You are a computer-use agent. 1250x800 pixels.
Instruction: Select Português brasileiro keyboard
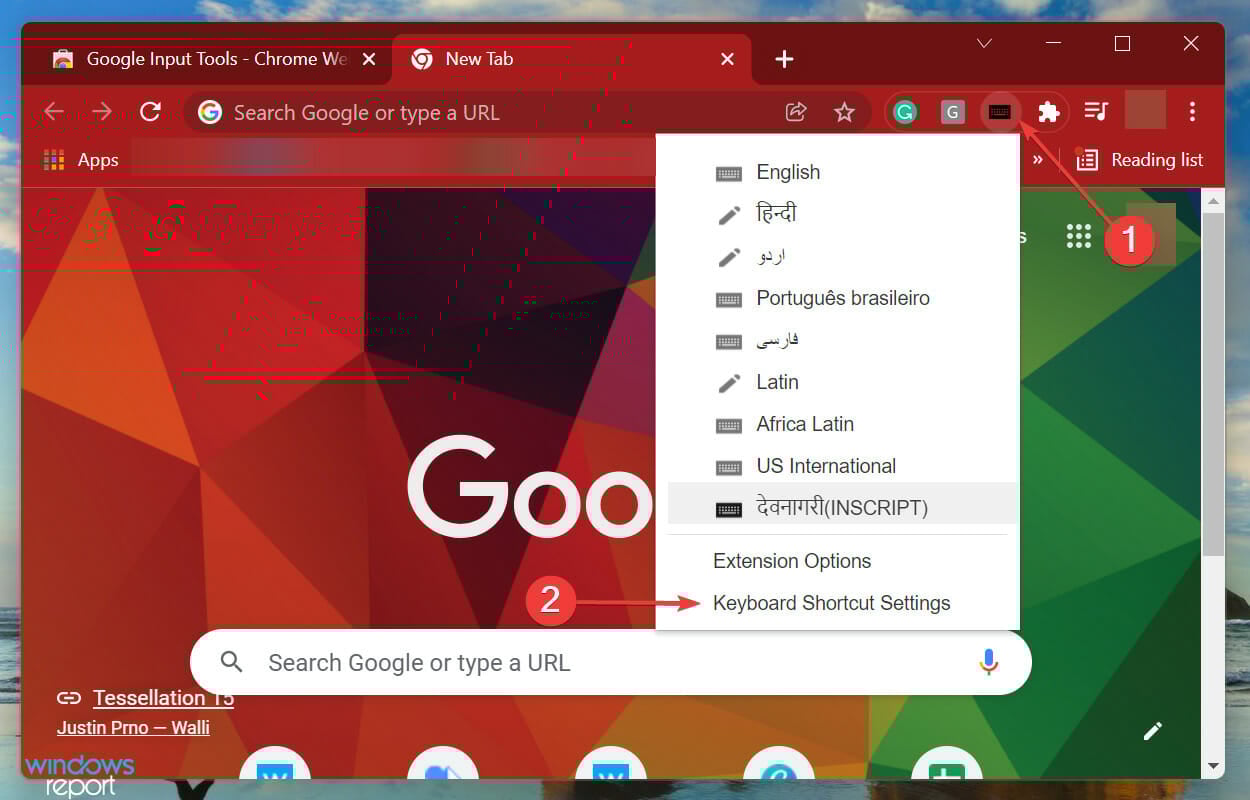click(x=838, y=298)
